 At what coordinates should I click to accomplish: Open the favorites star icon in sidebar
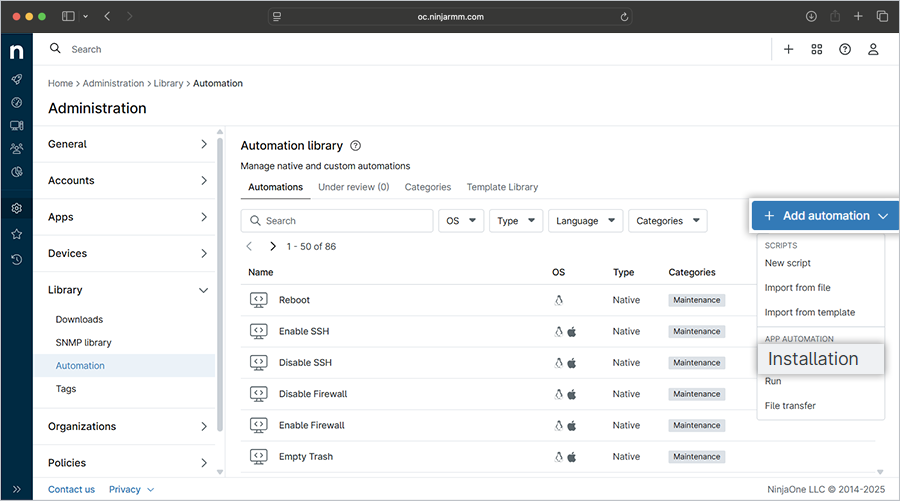(17, 234)
